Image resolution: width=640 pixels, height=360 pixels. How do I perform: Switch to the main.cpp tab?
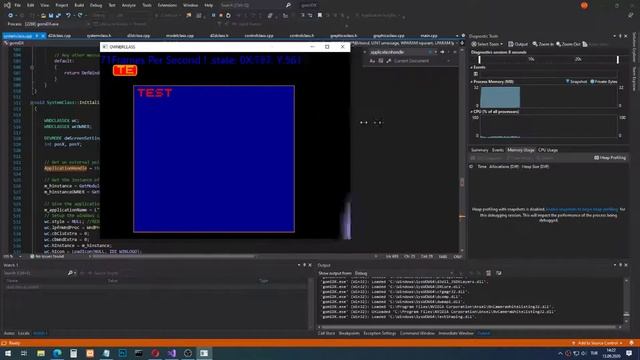tap(429, 36)
